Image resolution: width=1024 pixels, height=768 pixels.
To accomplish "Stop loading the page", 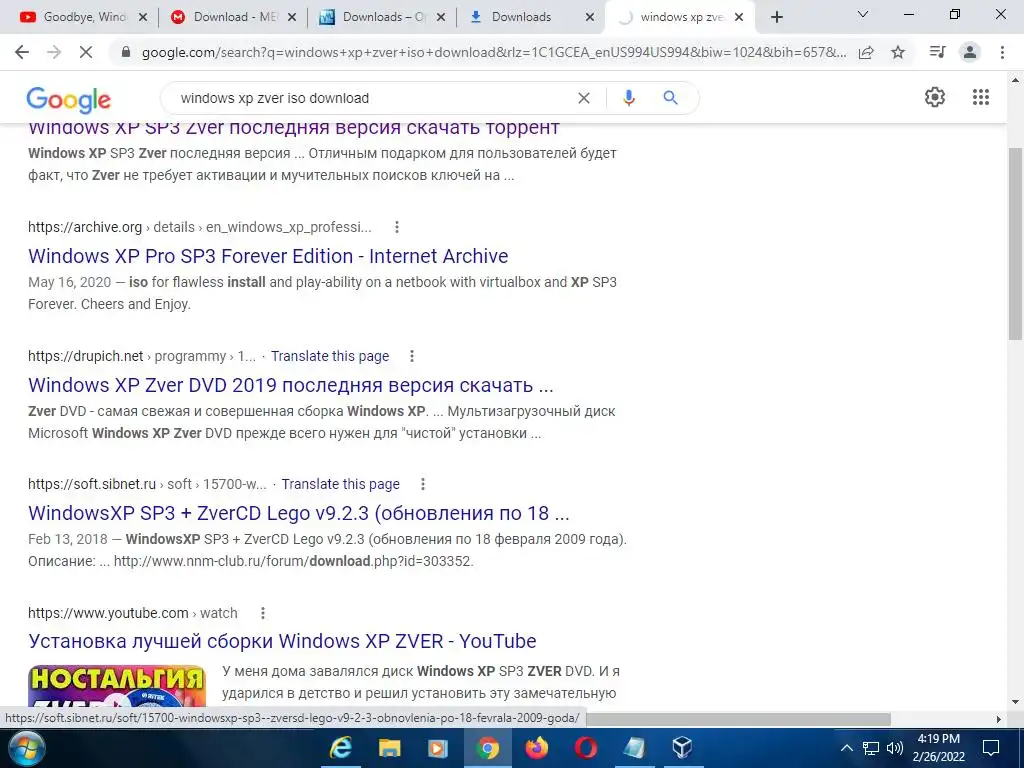I will pos(86,52).
